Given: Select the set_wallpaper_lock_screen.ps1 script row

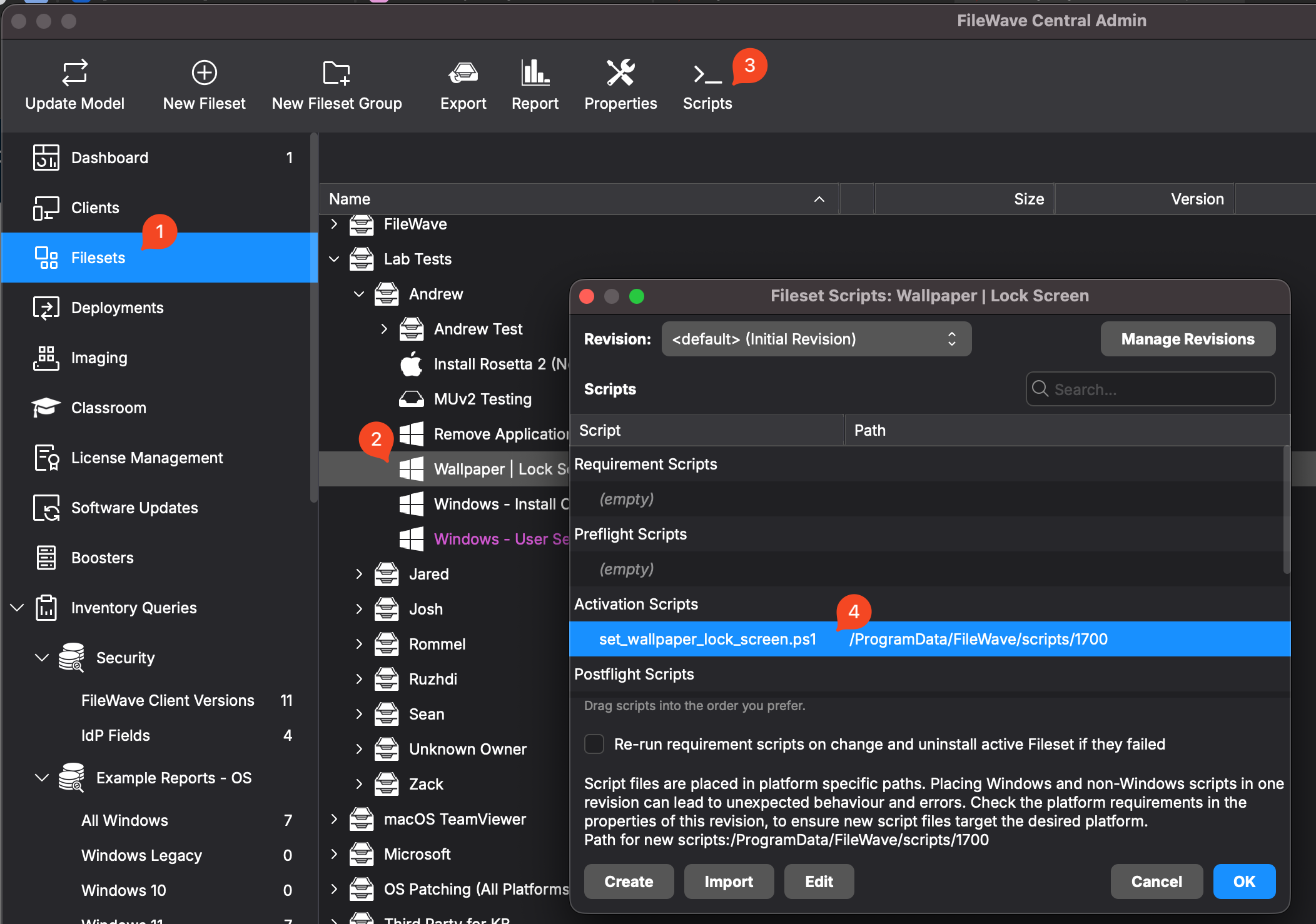Looking at the screenshot, I should point(707,639).
